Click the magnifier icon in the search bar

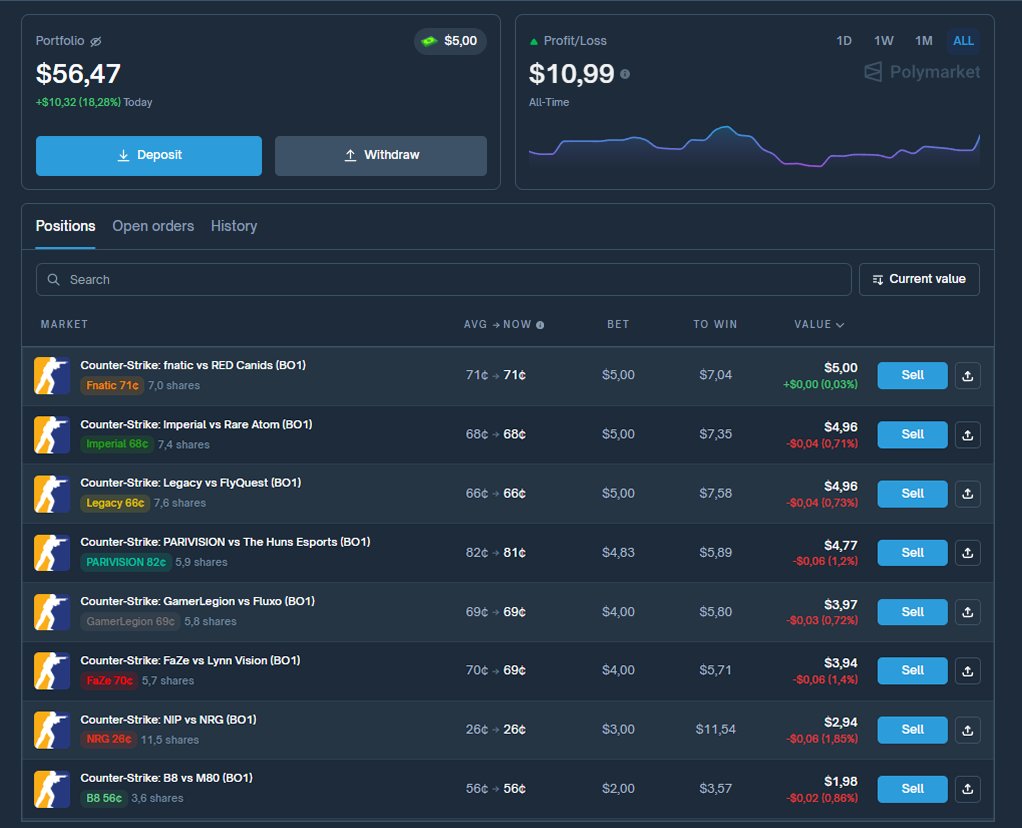(53, 279)
